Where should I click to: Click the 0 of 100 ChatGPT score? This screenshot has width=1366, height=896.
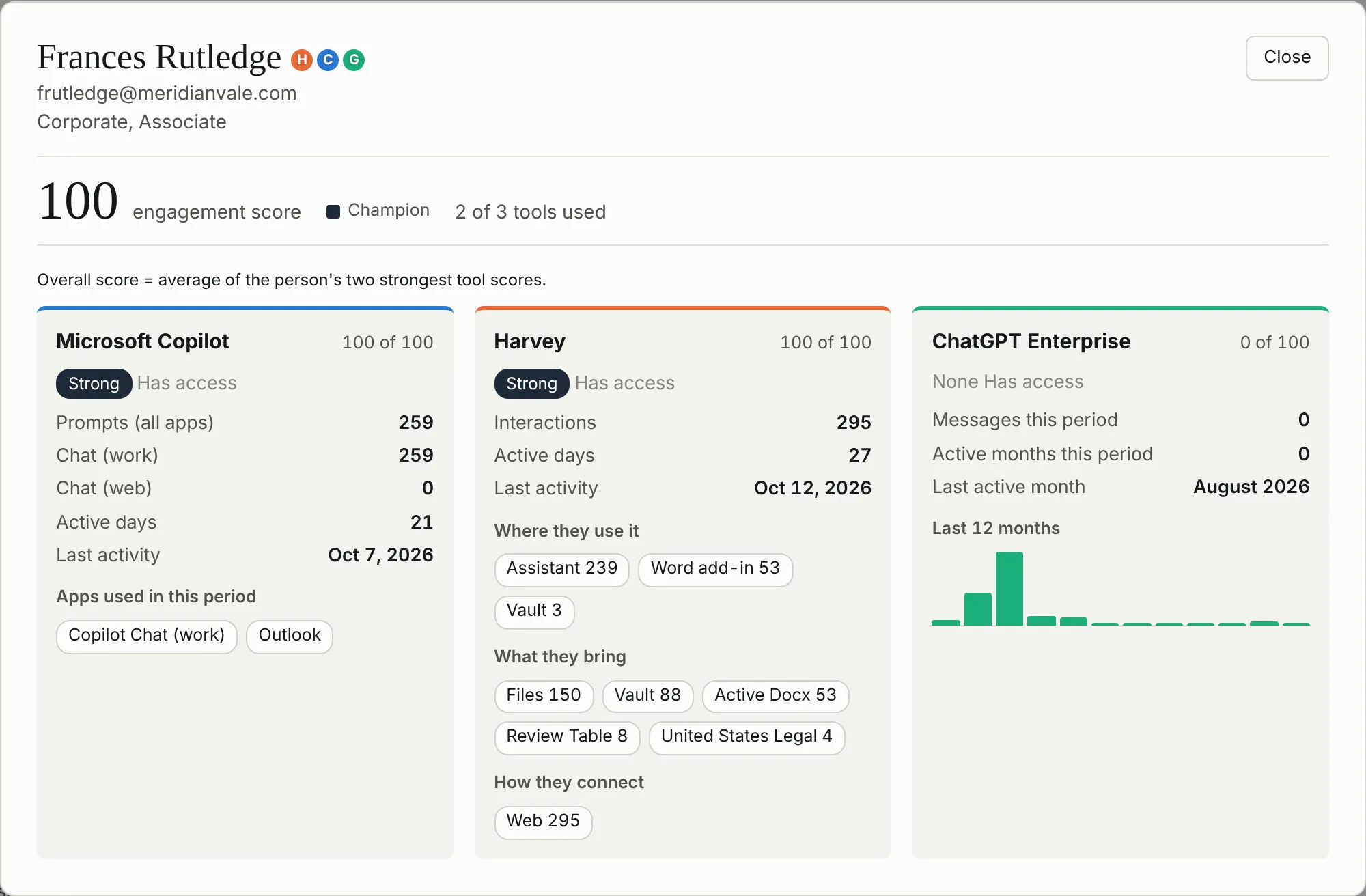1274,342
